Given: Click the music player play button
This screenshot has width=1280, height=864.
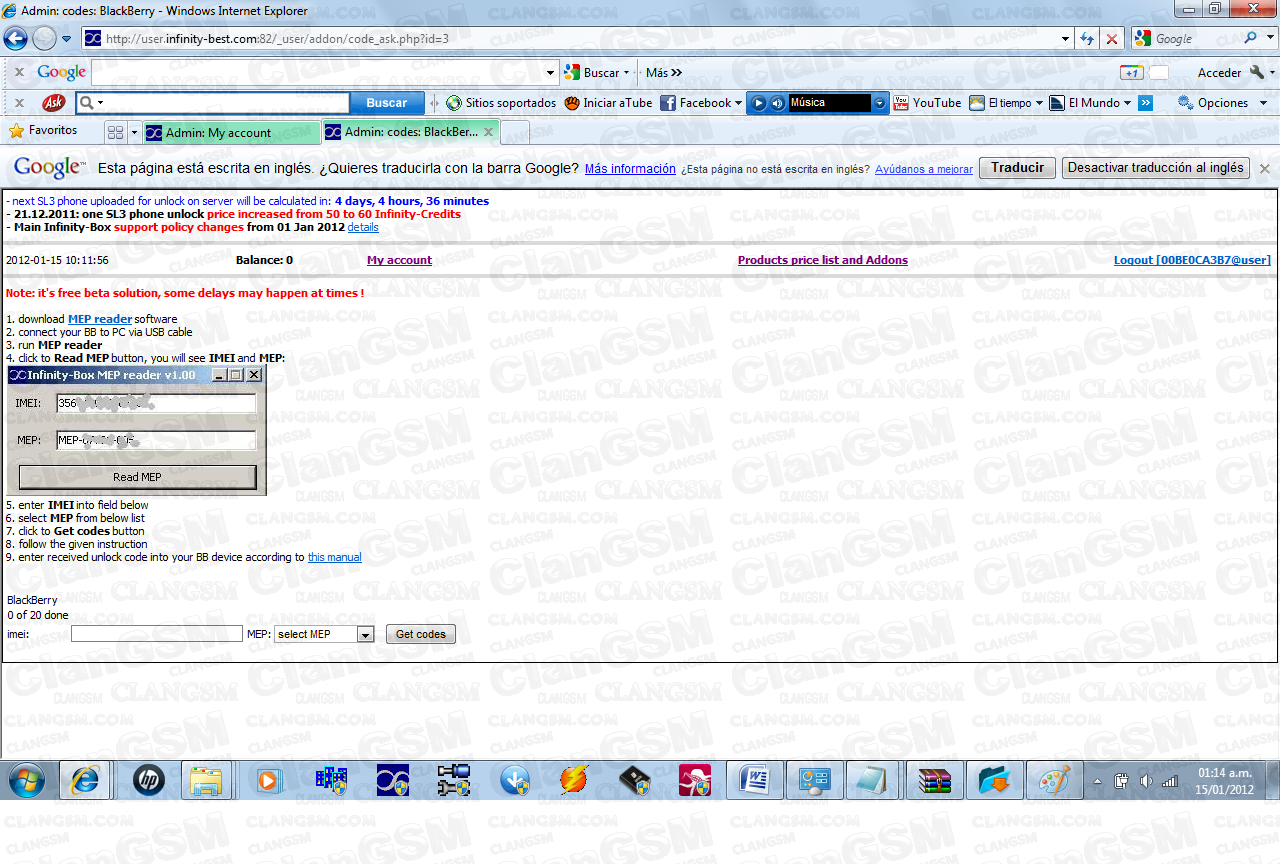Looking at the screenshot, I should [758, 103].
